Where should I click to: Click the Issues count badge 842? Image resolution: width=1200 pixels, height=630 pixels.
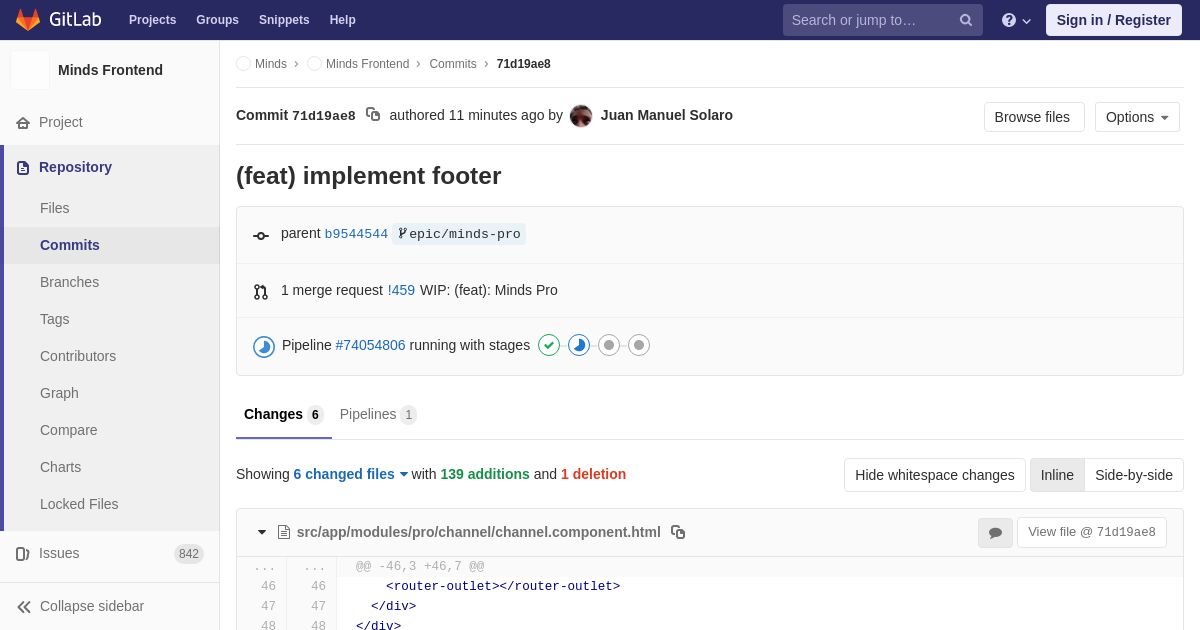click(189, 554)
